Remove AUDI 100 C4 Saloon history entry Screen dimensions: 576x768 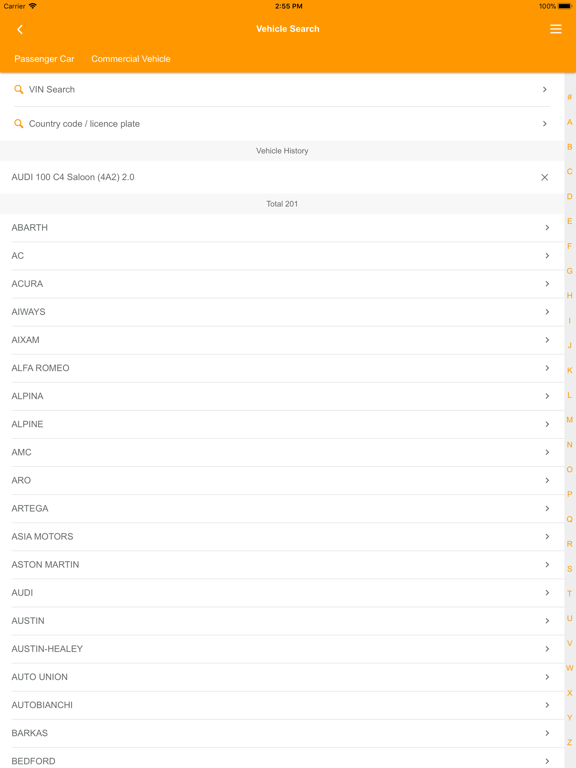click(544, 177)
